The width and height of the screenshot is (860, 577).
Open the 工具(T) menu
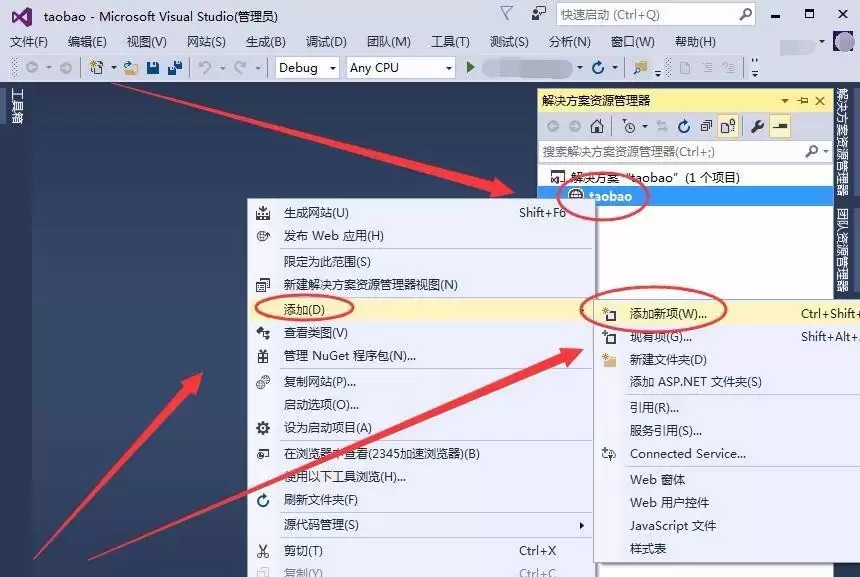click(451, 41)
